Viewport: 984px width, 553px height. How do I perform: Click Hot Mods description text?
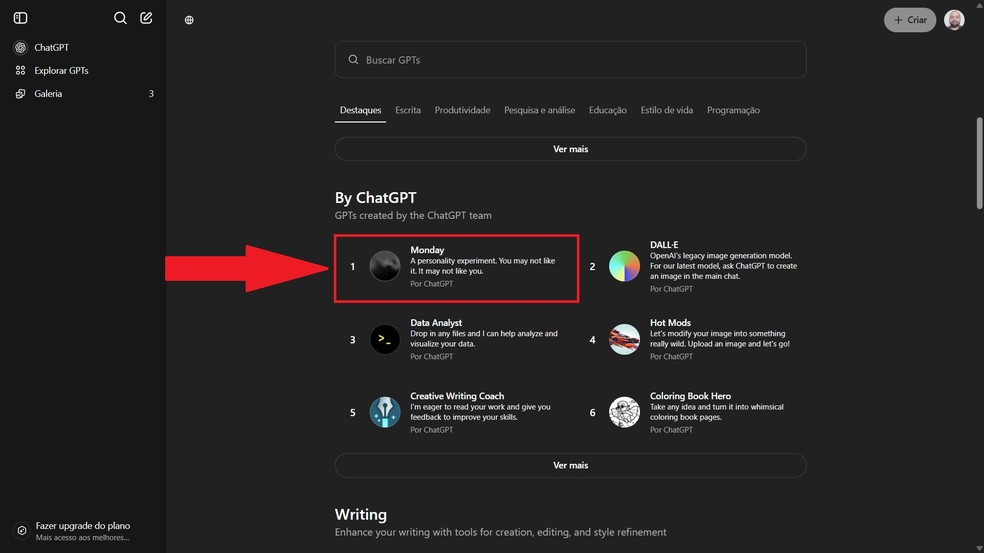point(720,339)
